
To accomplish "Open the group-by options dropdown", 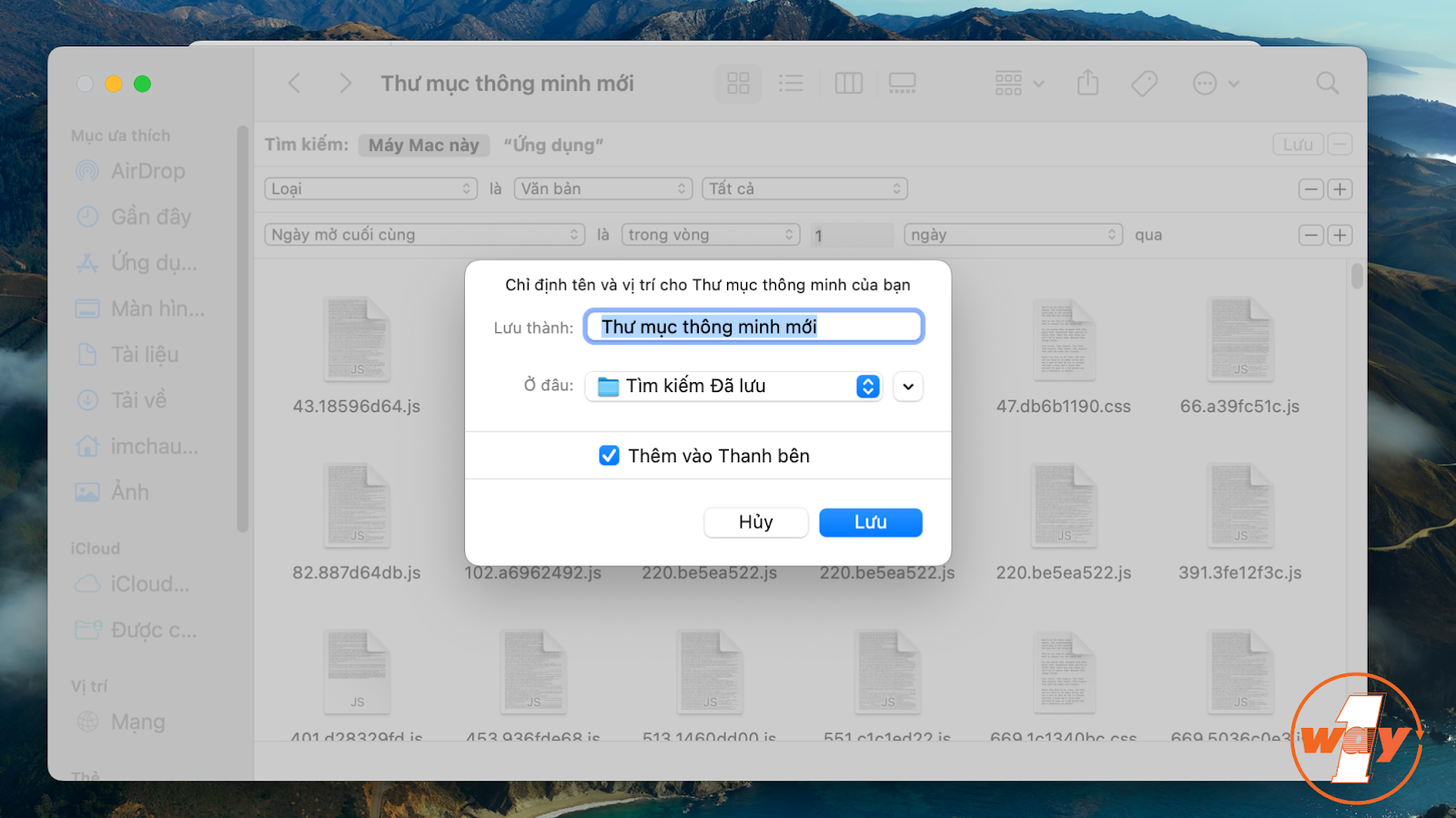I will pyautogui.click(x=1019, y=84).
